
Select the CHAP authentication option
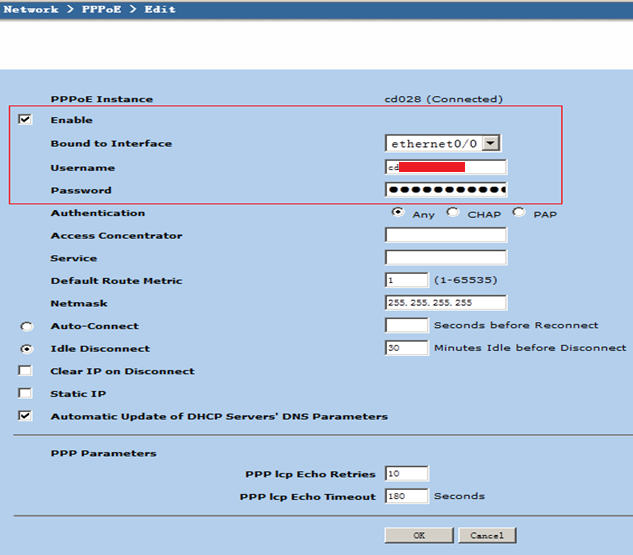(453, 213)
